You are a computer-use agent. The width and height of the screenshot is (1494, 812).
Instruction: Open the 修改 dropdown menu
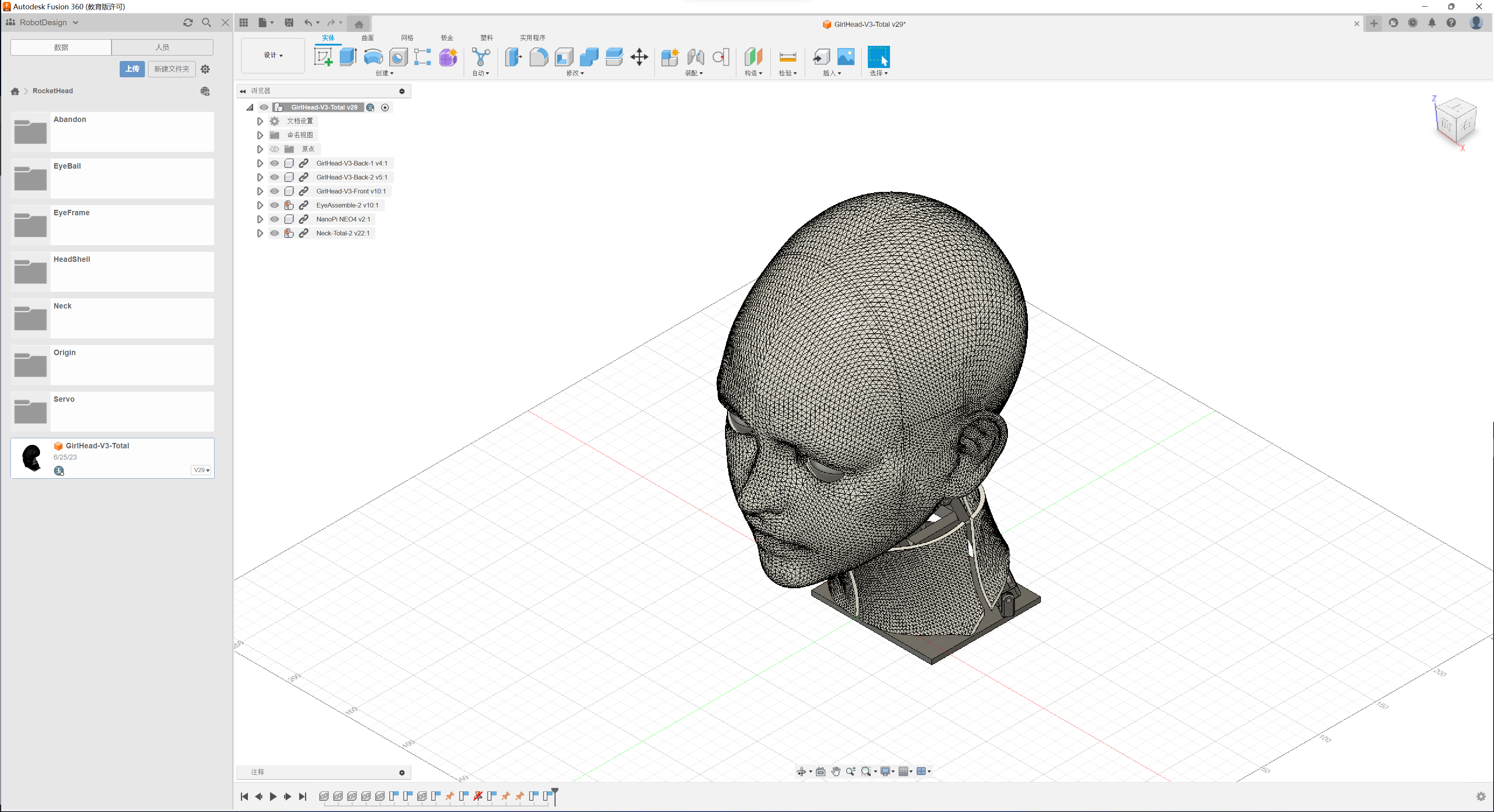point(575,73)
